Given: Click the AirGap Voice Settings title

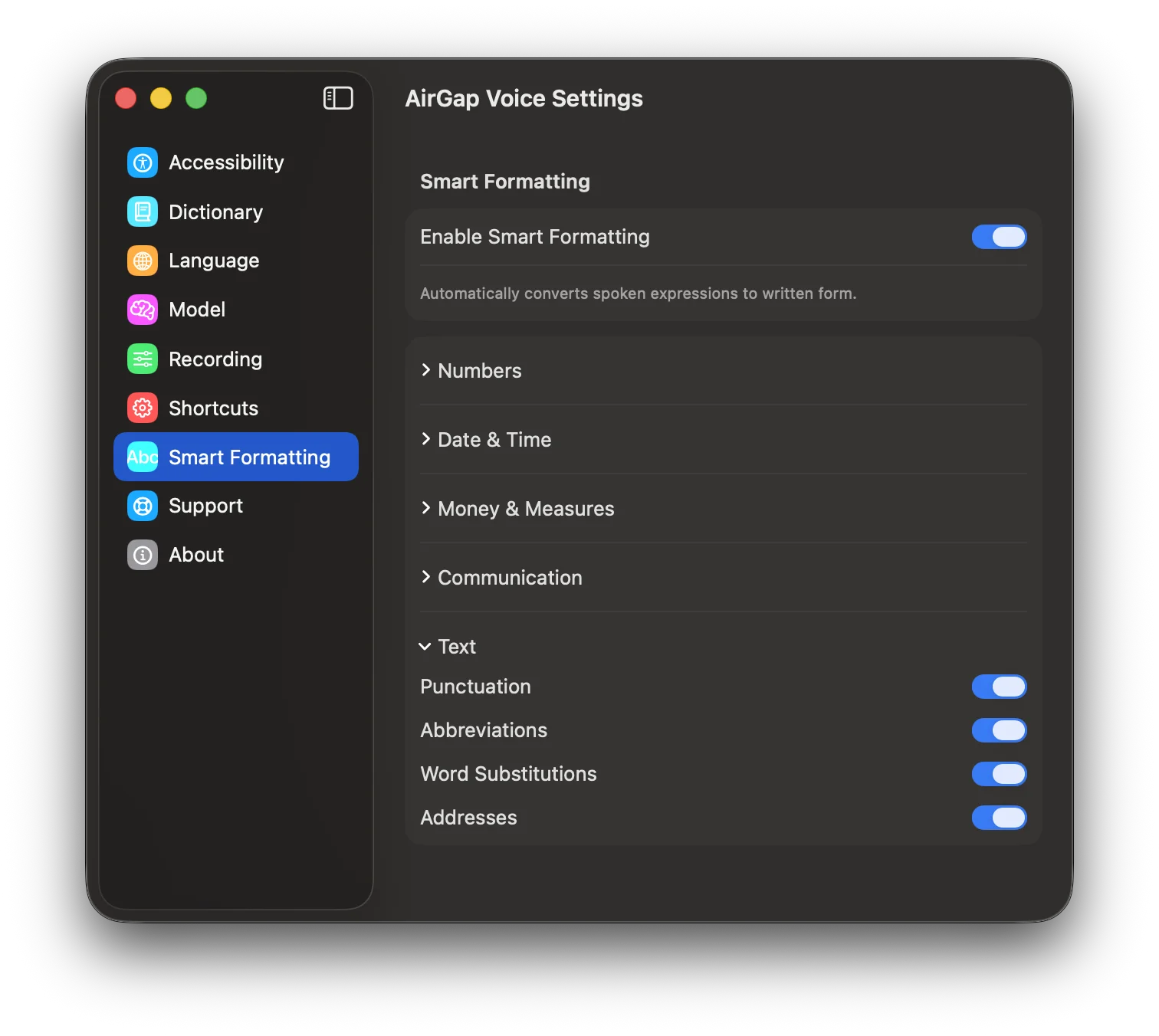Looking at the screenshot, I should (x=524, y=98).
